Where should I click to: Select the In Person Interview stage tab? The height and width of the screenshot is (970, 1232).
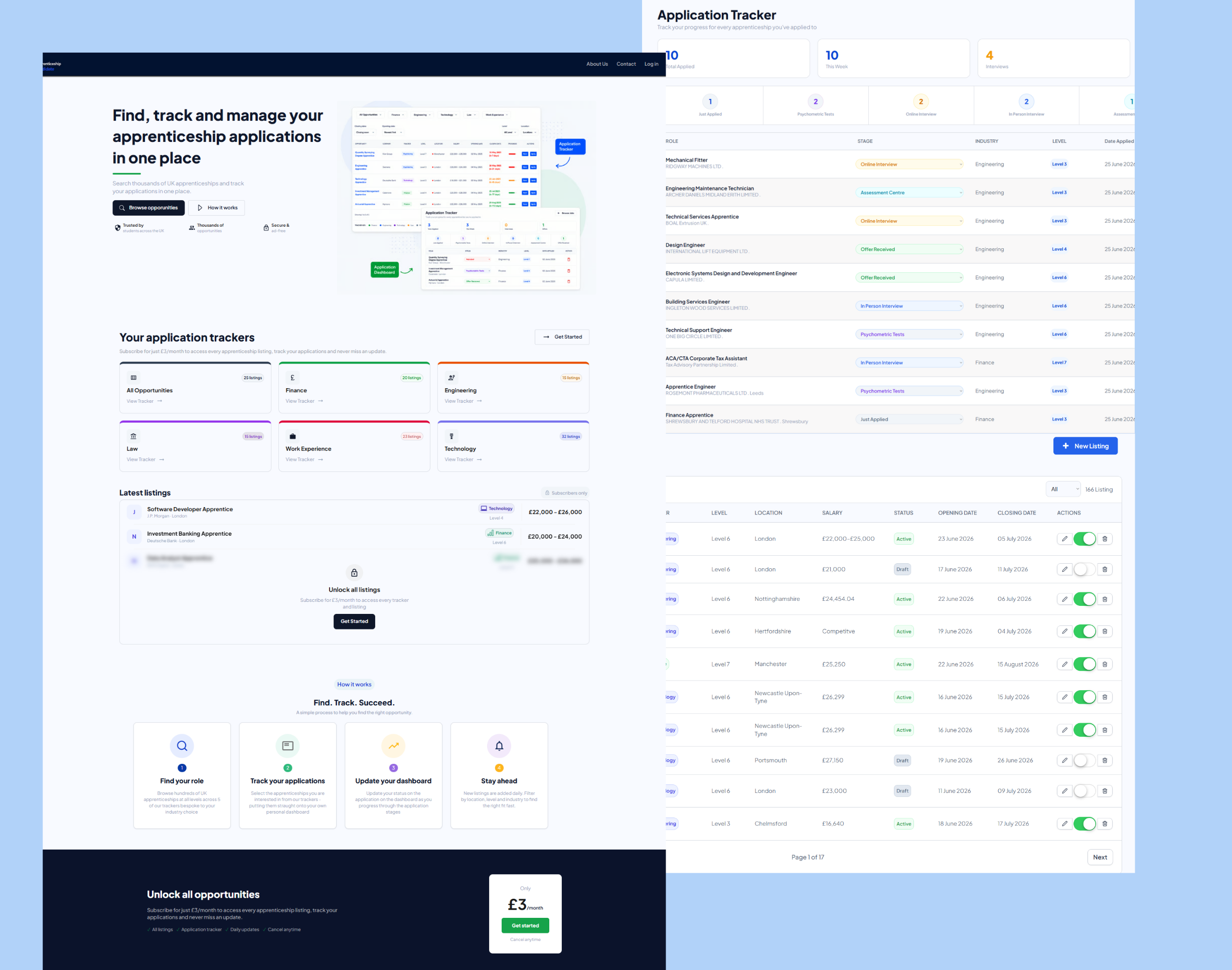click(x=1026, y=106)
